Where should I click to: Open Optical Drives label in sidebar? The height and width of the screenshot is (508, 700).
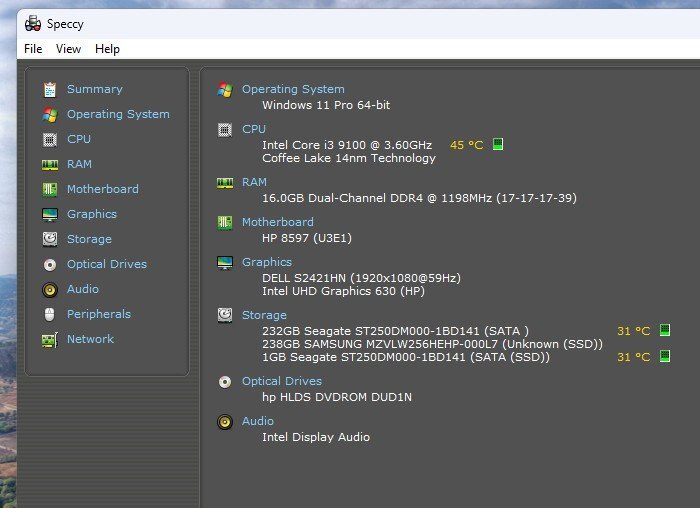click(107, 264)
